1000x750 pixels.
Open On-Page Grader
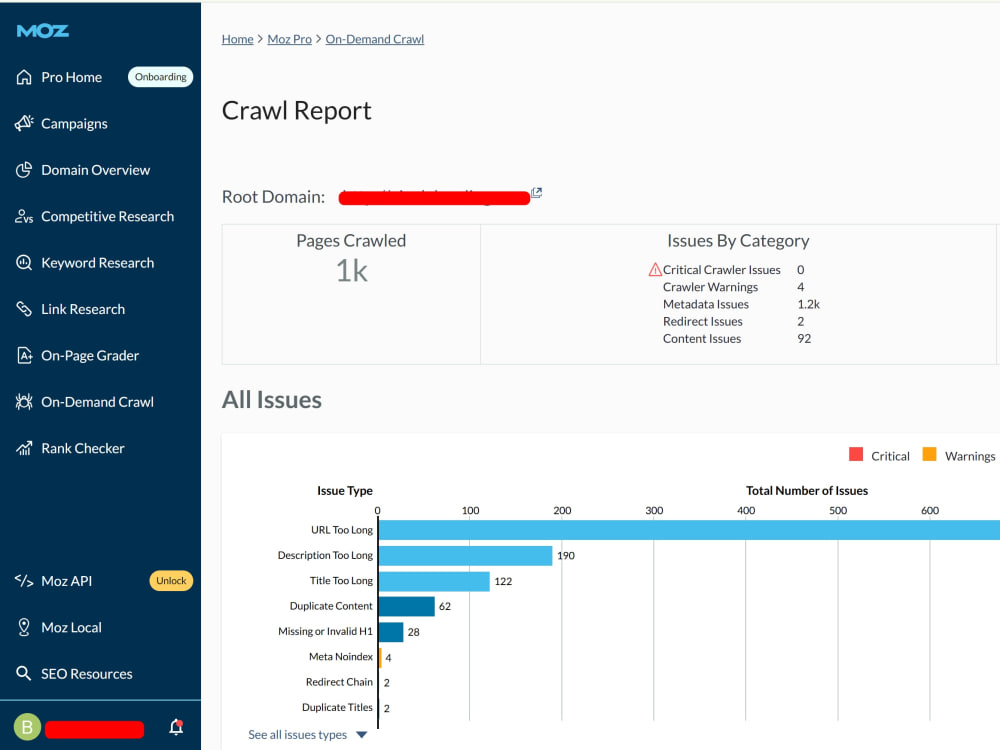coord(90,356)
